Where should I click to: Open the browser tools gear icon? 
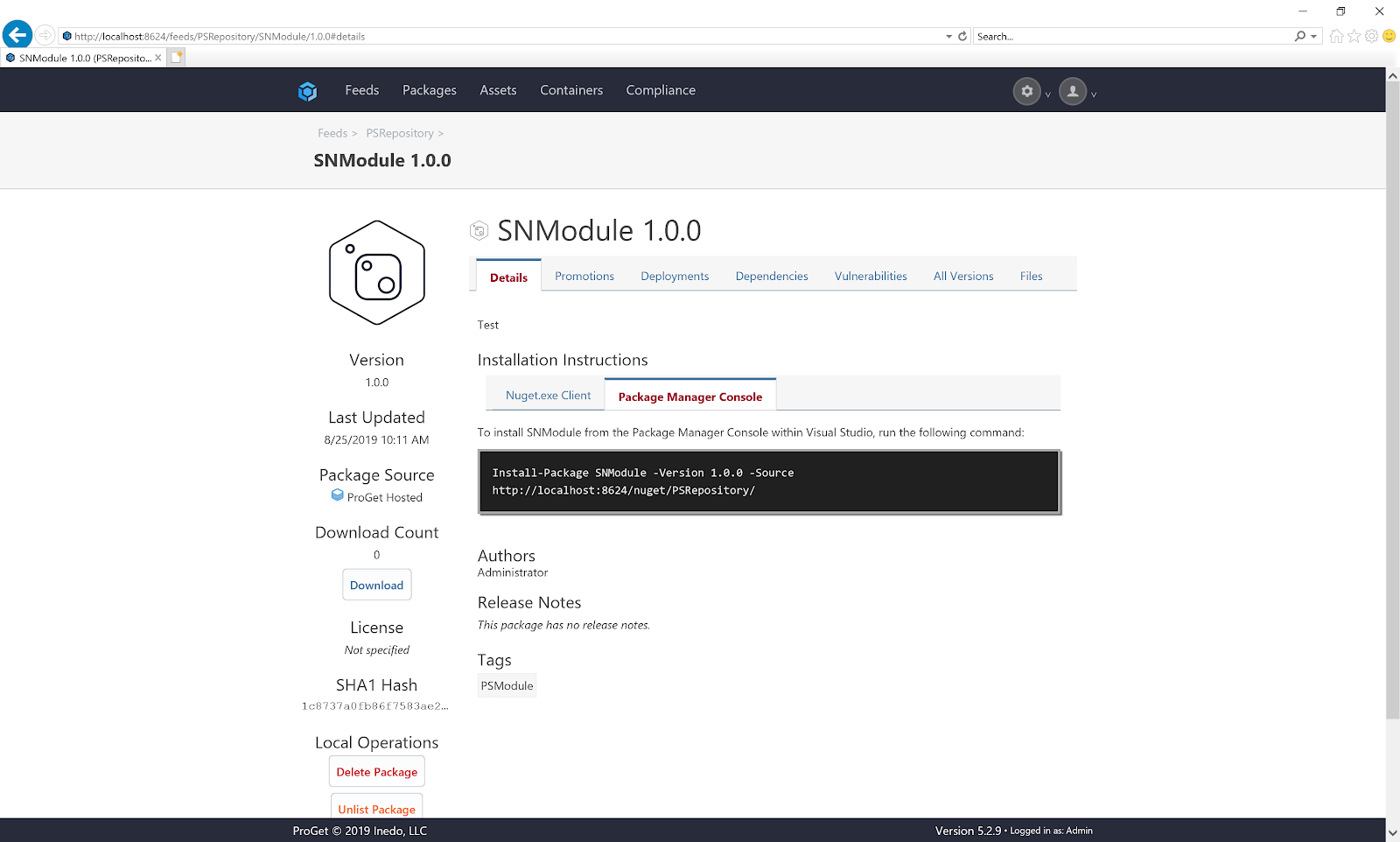(x=1372, y=36)
